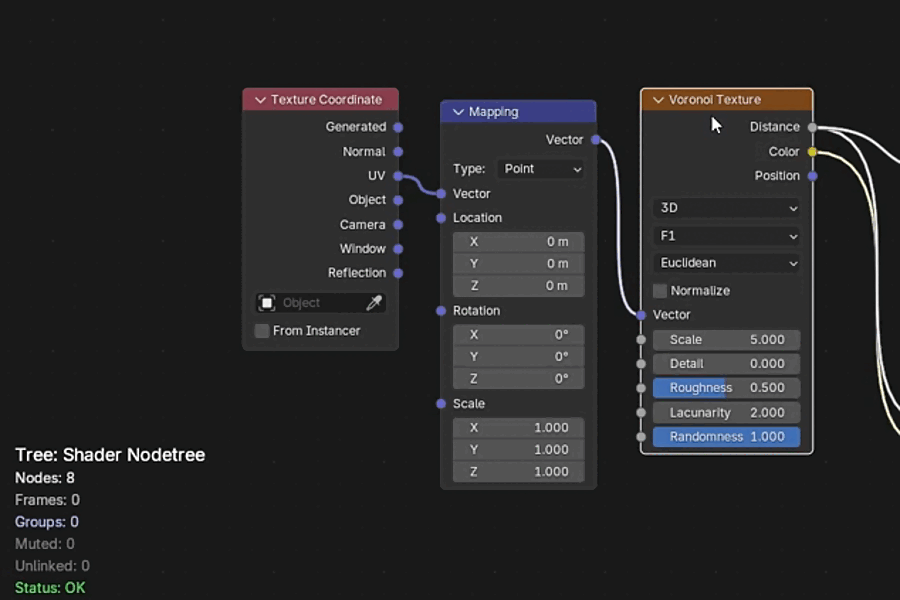Open the 3D dimensions dropdown
900x600 pixels.
click(727, 208)
